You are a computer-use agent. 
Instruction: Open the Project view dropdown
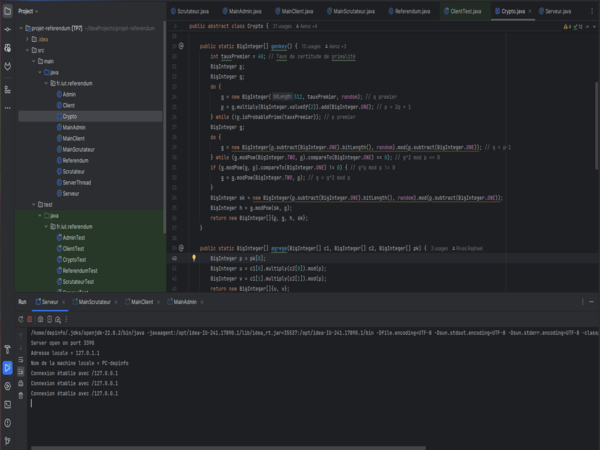29,11
